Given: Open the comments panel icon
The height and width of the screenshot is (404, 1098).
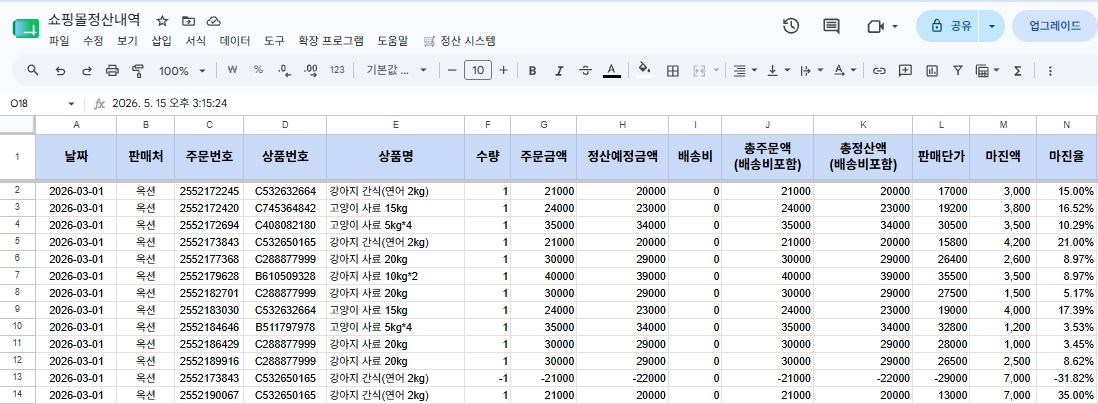Looking at the screenshot, I should click(831, 26).
